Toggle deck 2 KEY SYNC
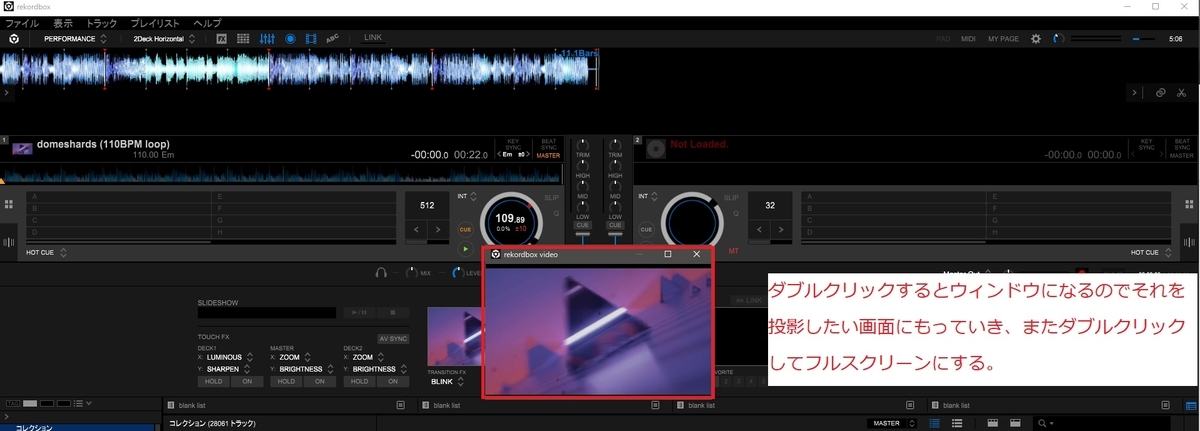This screenshot has height=431, width=1200. [x=1147, y=145]
